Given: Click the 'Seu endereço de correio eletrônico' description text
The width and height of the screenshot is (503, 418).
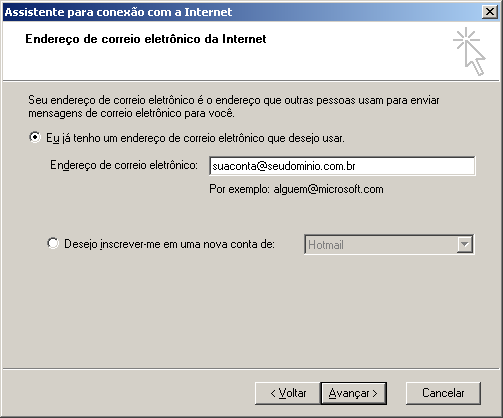Looking at the screenshot, I should click(234, 106).
